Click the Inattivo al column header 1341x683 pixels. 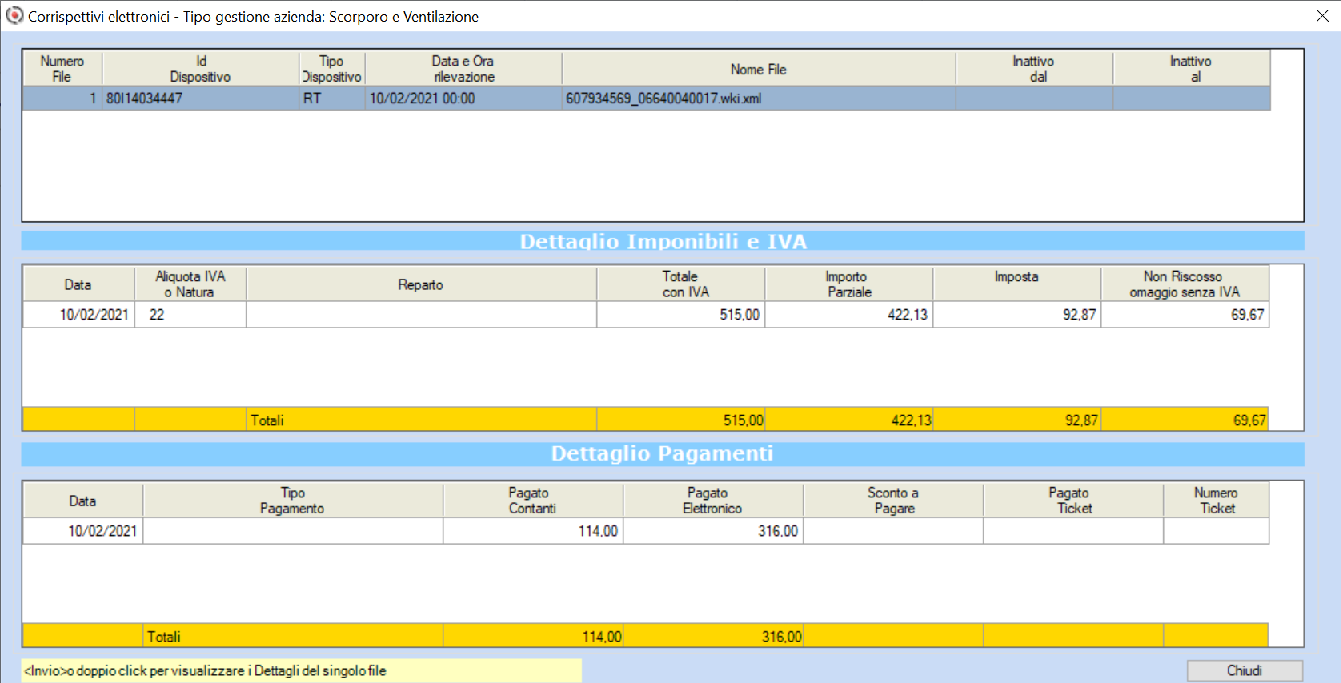click(1191, 69)
